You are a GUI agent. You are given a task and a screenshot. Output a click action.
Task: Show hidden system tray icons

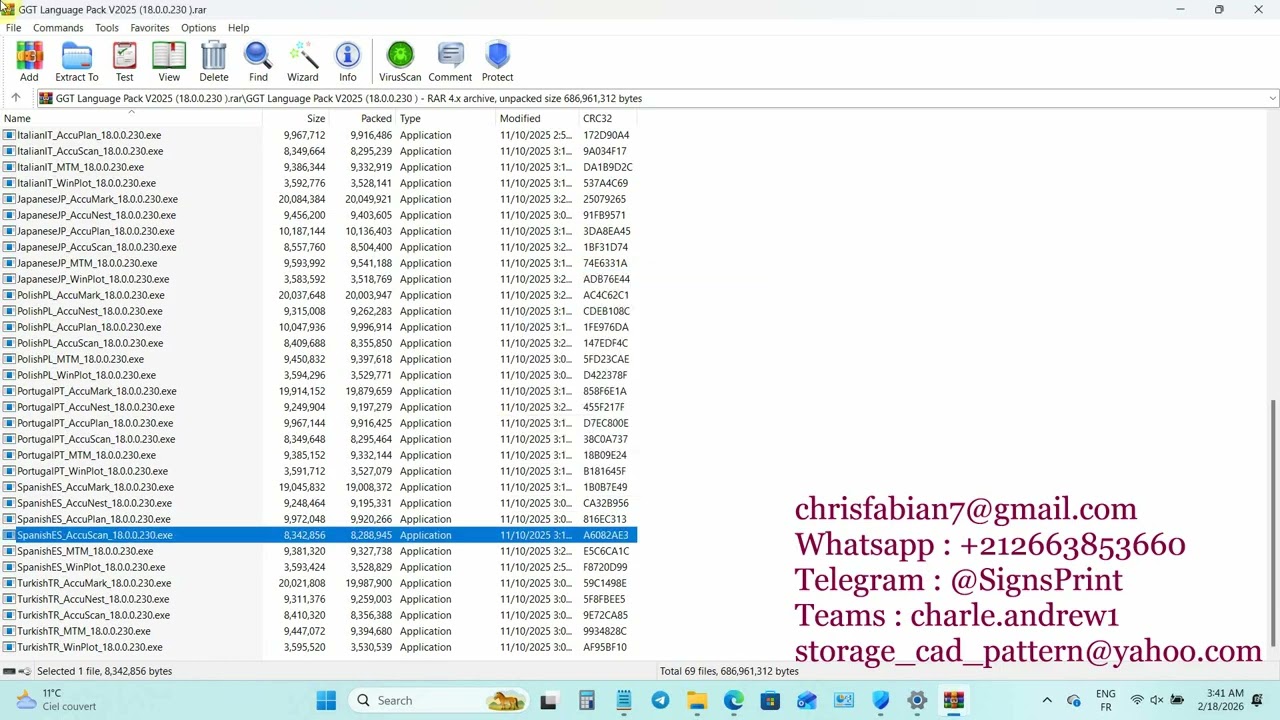[1047, 700]
